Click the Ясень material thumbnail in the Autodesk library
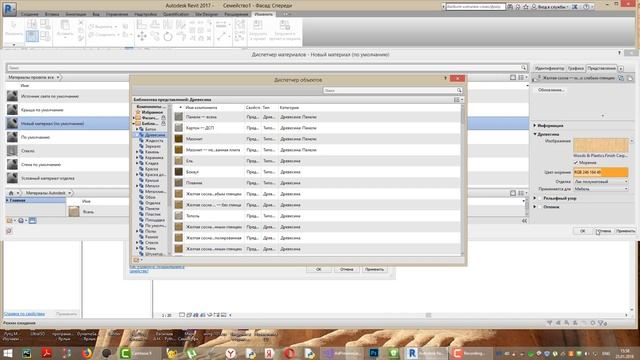The height and width of the screenshot is (360, 640). click(x=74, y=211)
